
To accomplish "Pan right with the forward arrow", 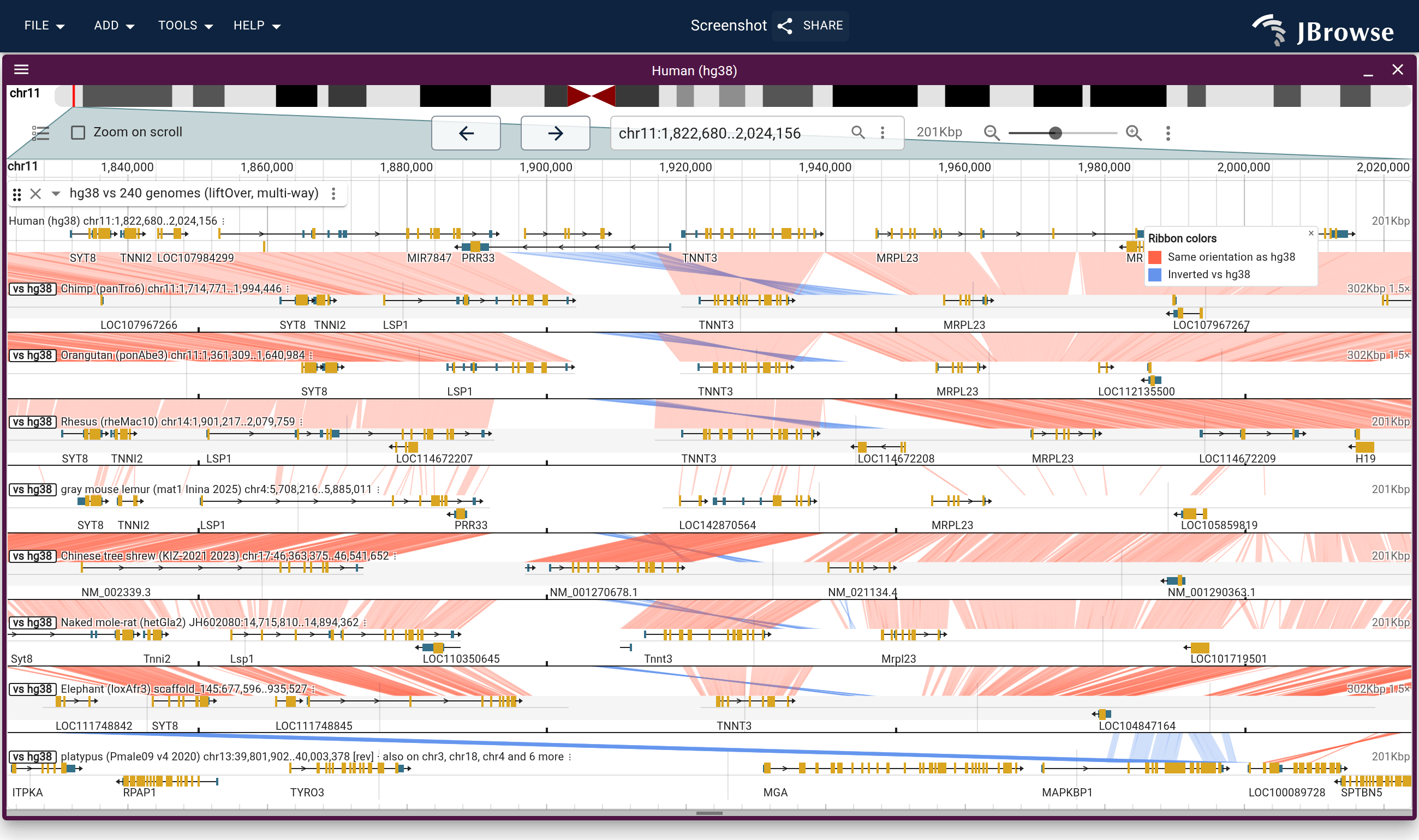I will [555, 133].
